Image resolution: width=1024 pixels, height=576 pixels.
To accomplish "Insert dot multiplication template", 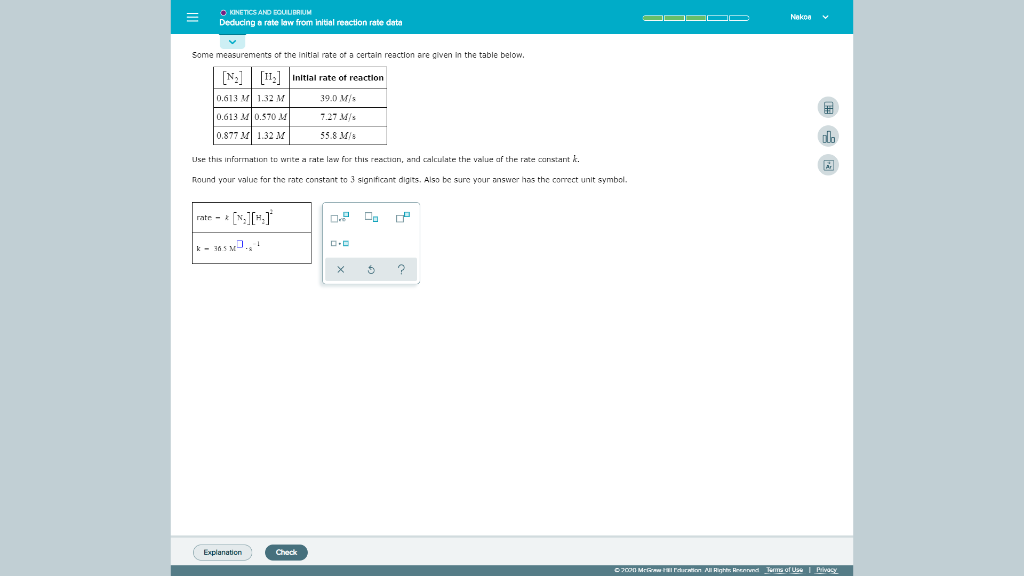I will click(x=340, y=244).
